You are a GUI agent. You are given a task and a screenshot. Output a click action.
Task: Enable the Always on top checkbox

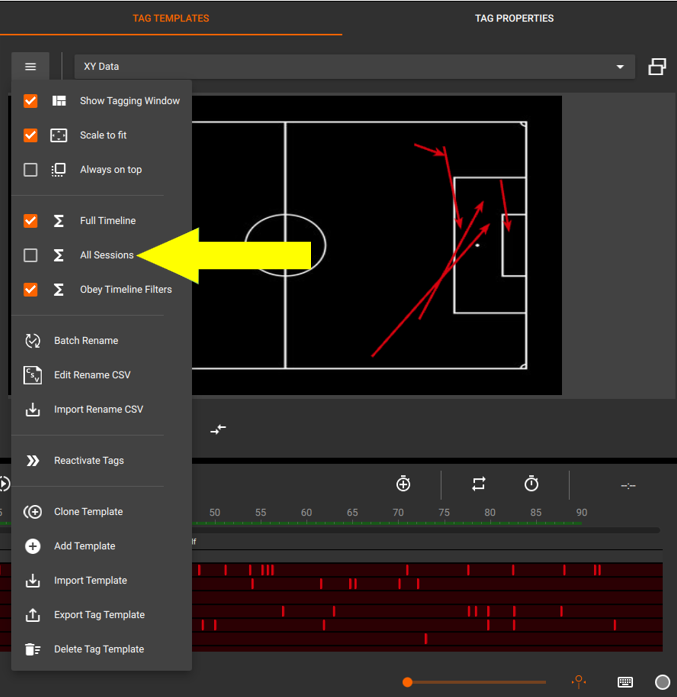click(x=30, y=169)
